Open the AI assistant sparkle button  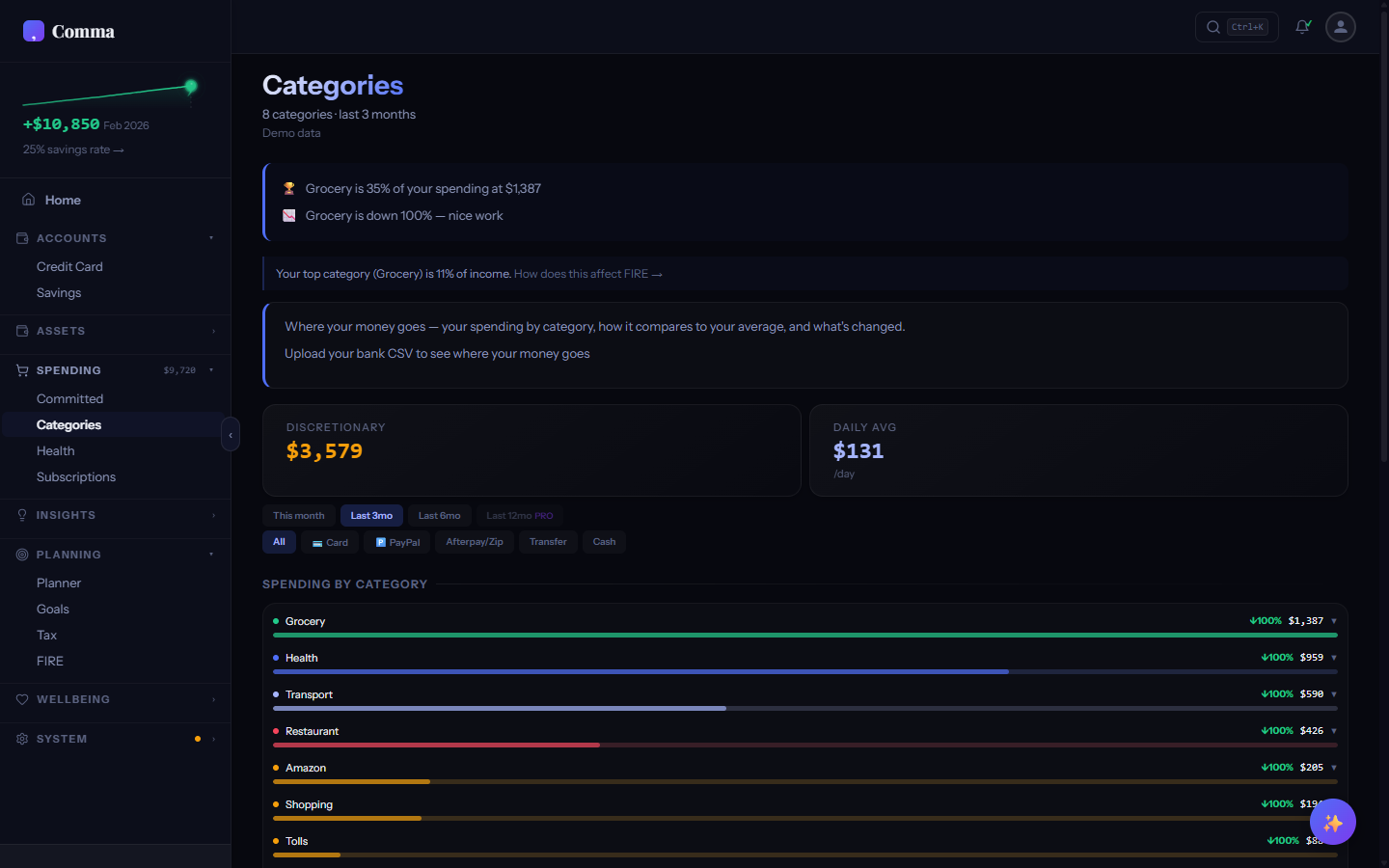click(x=1332, y=822)
